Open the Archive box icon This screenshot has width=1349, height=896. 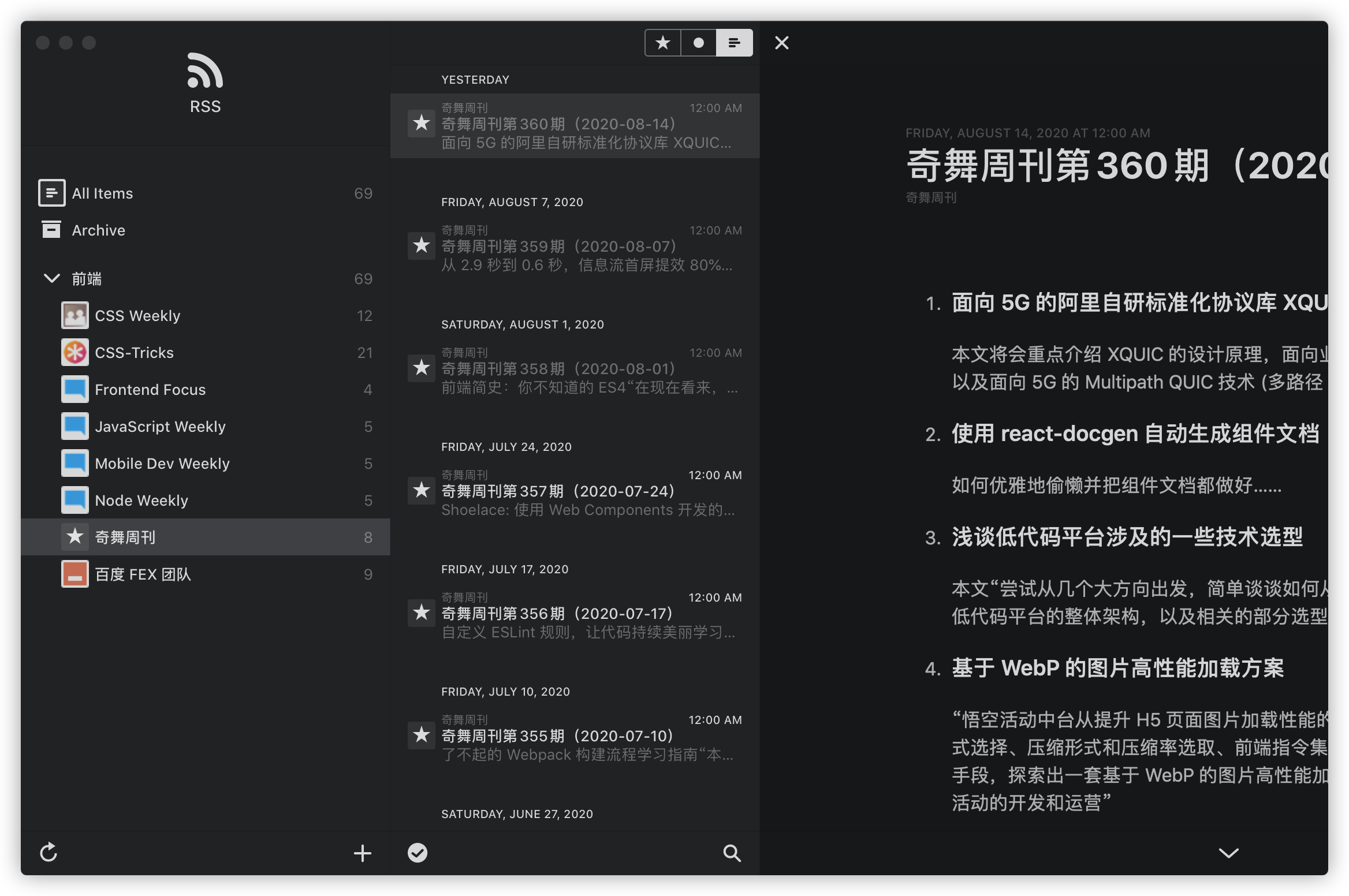pyautogui.click(x=51, y=230)
